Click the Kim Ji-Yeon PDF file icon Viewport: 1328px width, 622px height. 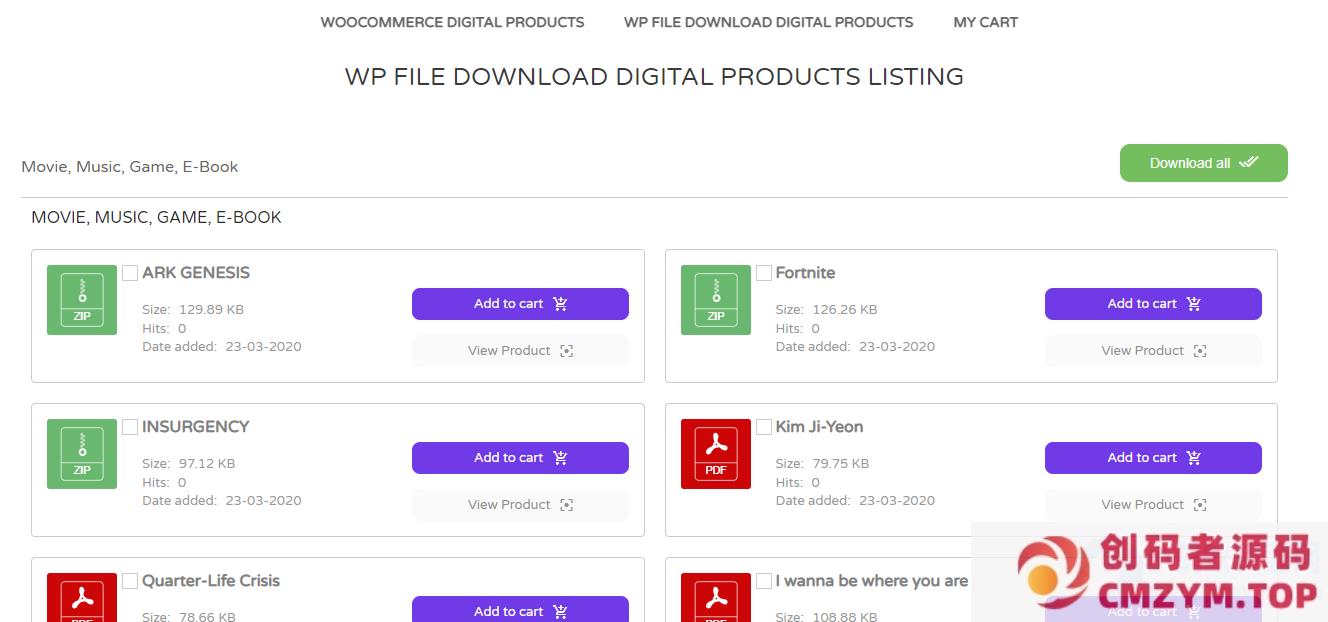click(x=715, y=454)
